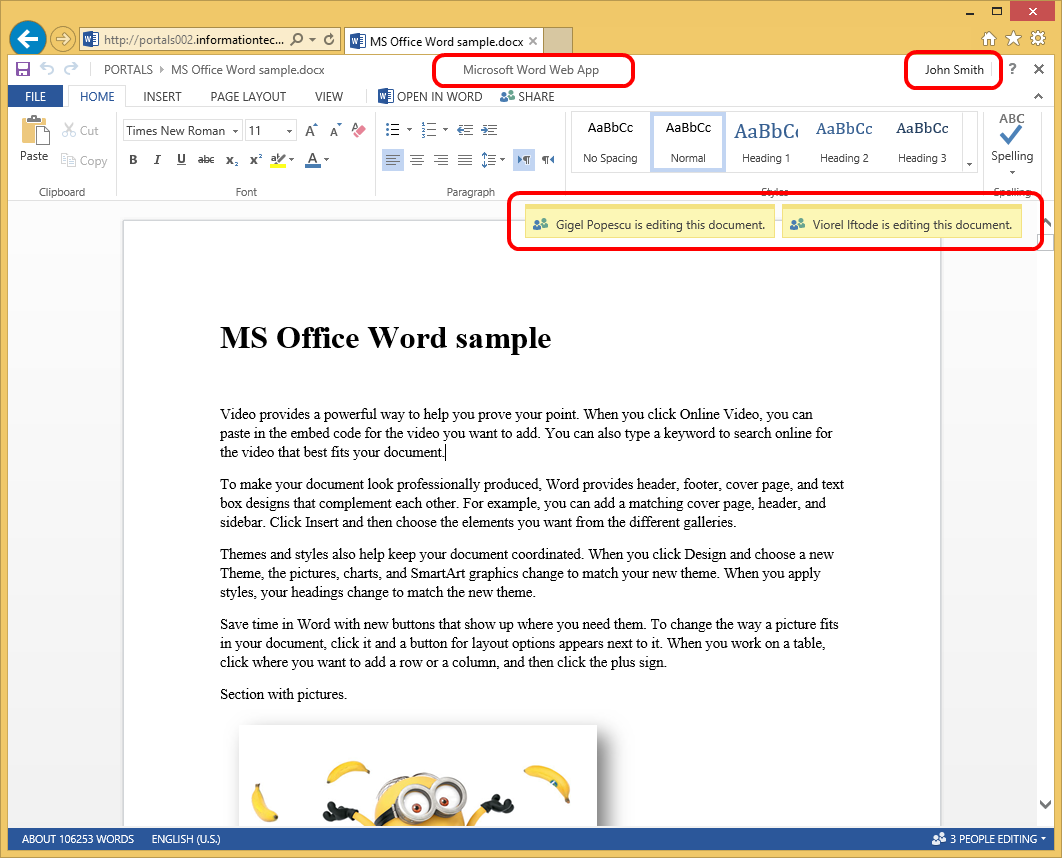Click the PORTALS breadcrumb link

point(128,70)
